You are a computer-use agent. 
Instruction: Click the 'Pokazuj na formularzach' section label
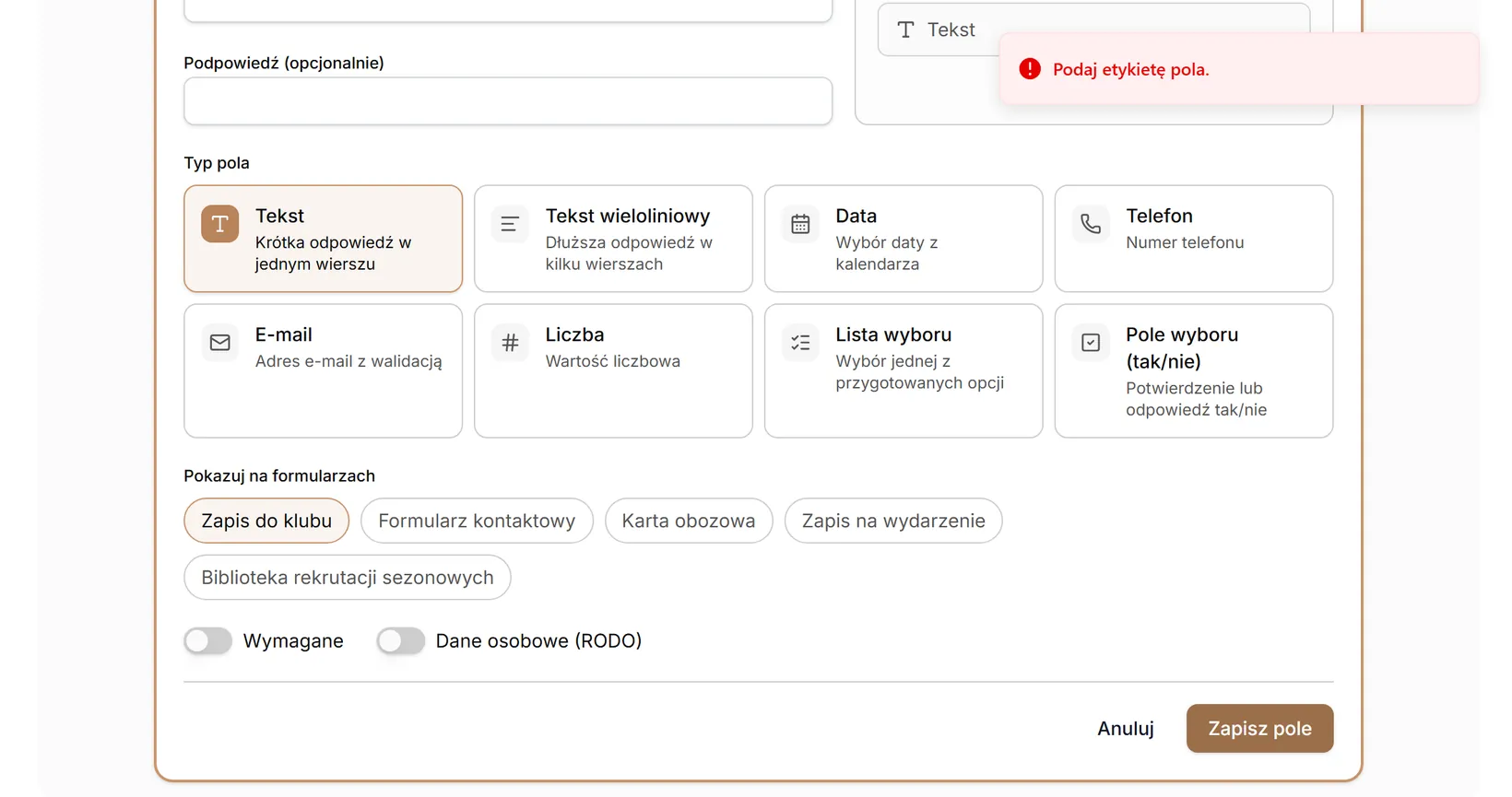click(x=279, y=476)
